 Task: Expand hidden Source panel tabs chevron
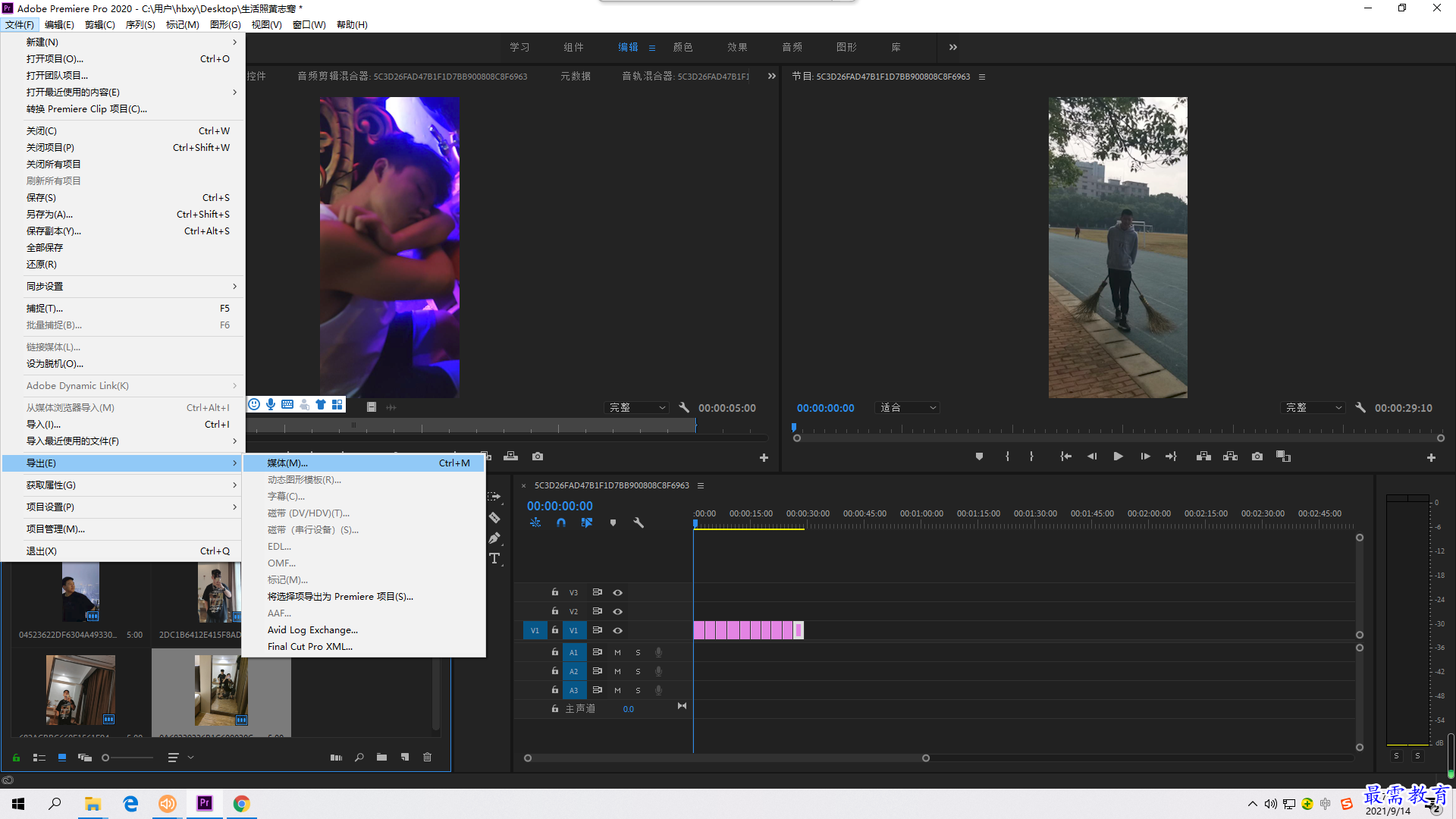[x=771, y=76]
